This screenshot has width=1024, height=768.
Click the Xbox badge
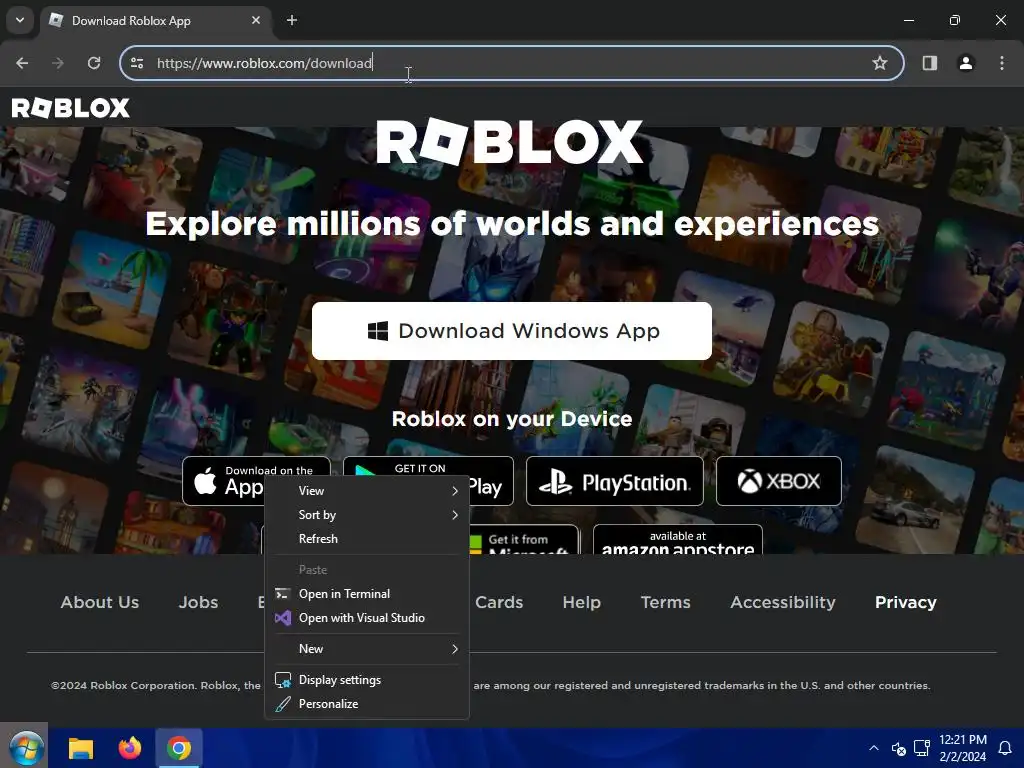pos(778,481)
